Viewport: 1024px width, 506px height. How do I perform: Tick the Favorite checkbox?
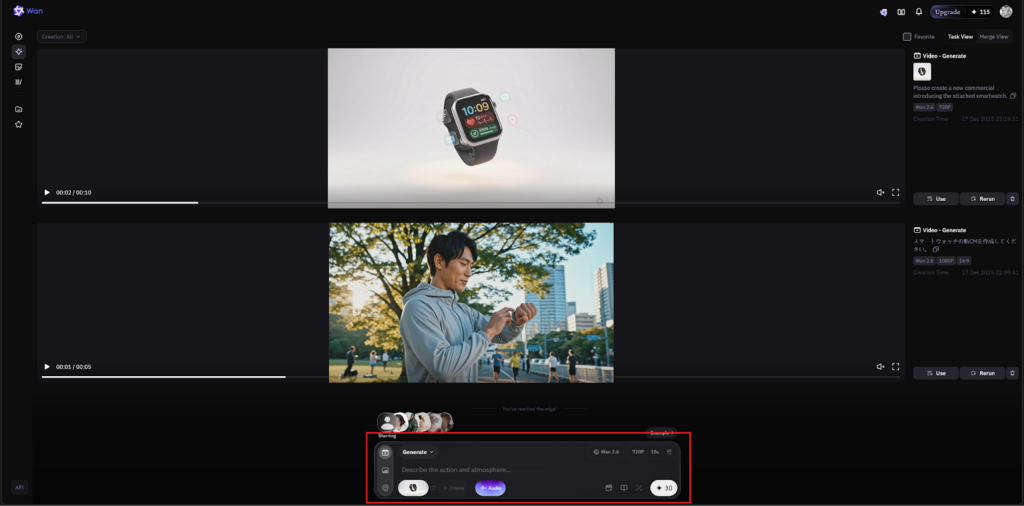click(x=907, y=37)
